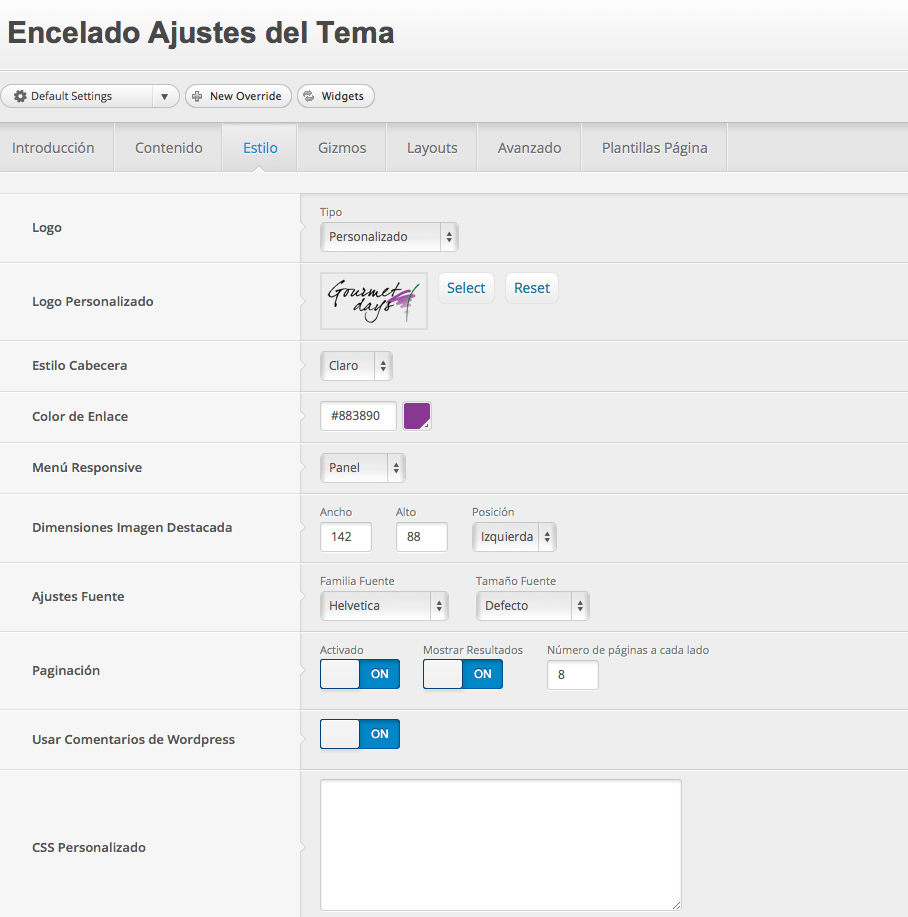Viewport: 908px width, 917px height.
Task: Choose the Familia Fuente Helvetica dropdown
Action: pos(384,606)
